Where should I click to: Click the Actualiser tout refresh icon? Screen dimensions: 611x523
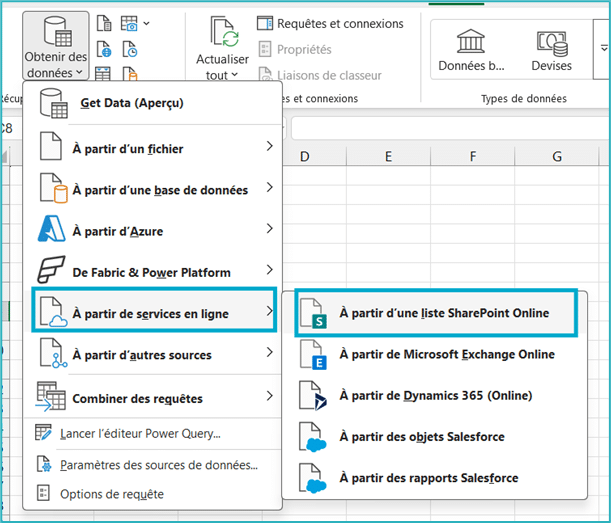point(225,32)
